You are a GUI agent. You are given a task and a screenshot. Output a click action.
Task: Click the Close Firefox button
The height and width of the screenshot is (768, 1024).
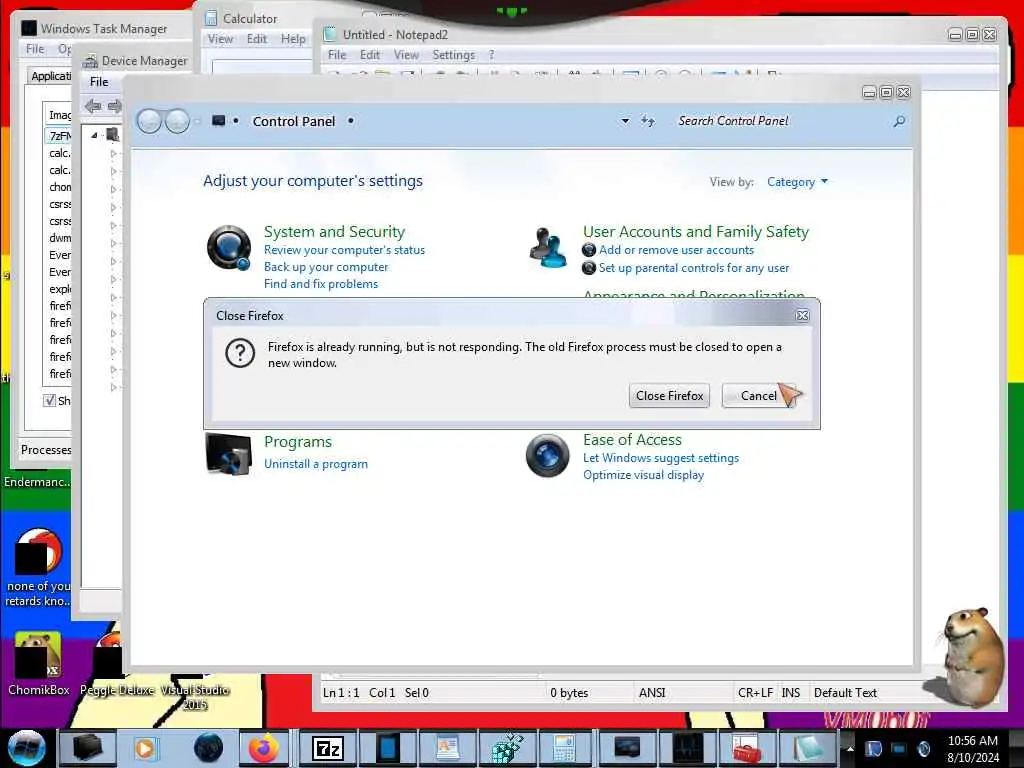pyautogui.click(x=669, y=396)
